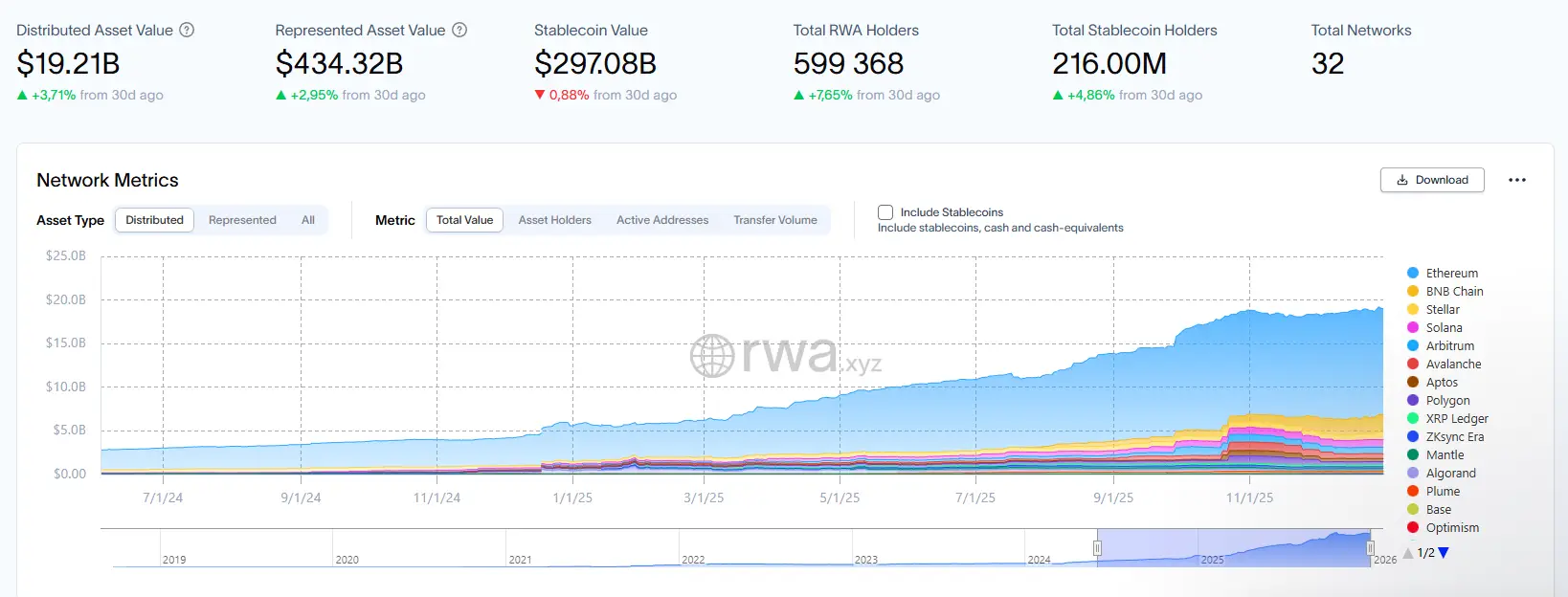The image size is (1568, 597).
Task: Go to previous legend page arrow
Action: tap(1408, 553)
